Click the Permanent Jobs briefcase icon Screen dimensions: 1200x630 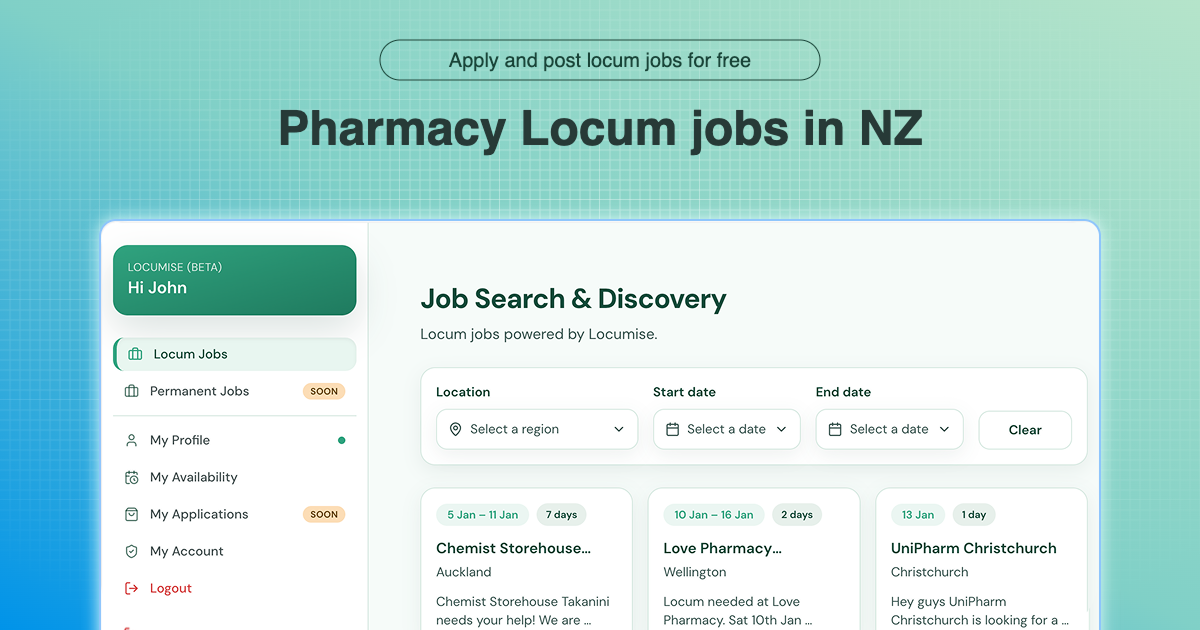tap(131, 391)
